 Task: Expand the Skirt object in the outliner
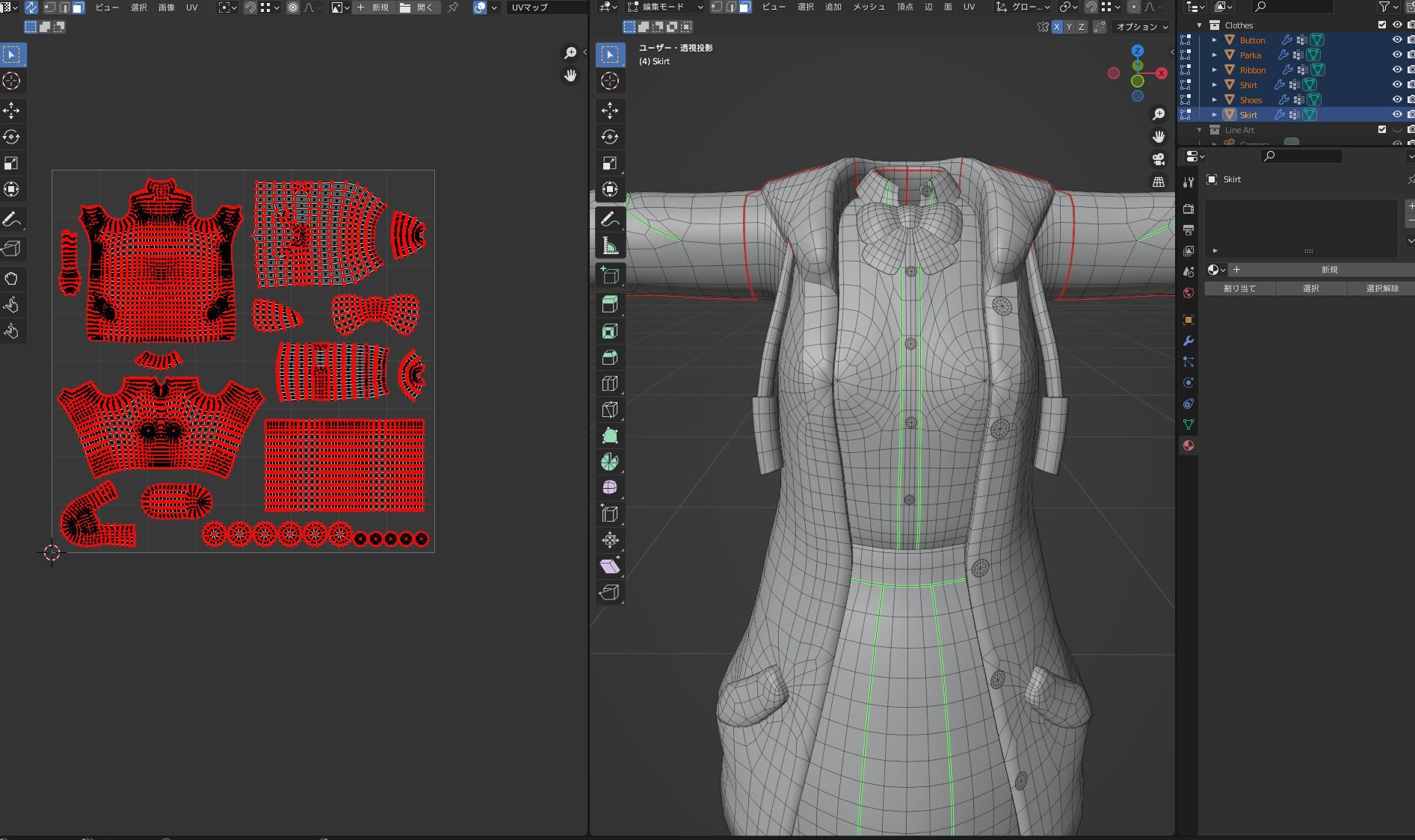[1215, 114]
